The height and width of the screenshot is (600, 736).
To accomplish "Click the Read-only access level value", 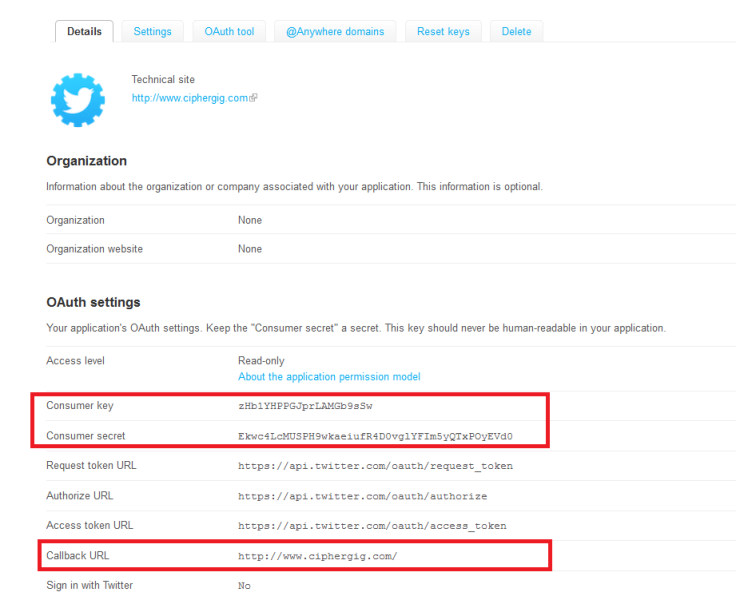I will (x=261, y=361).
